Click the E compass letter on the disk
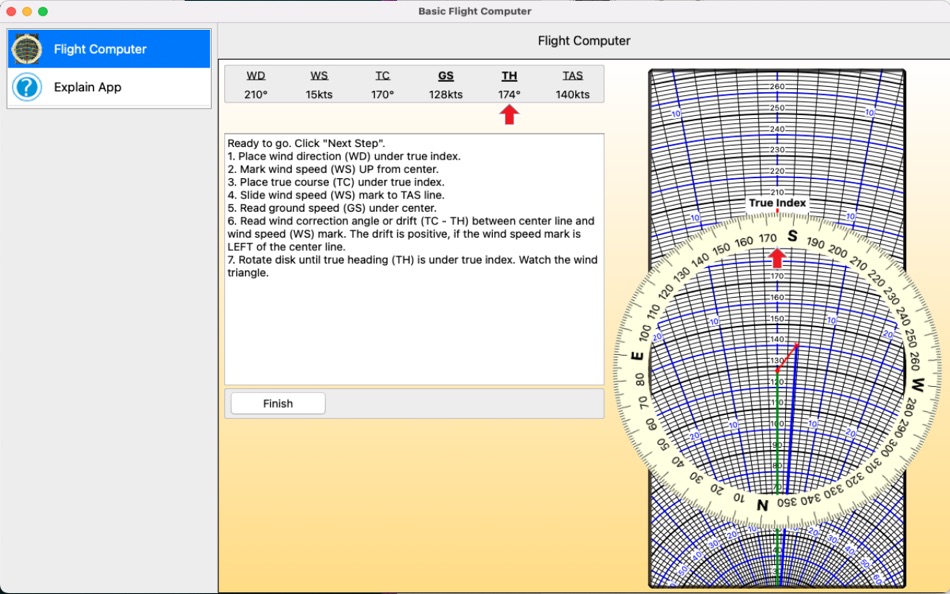The image size is (950, 594). point(636,355)
